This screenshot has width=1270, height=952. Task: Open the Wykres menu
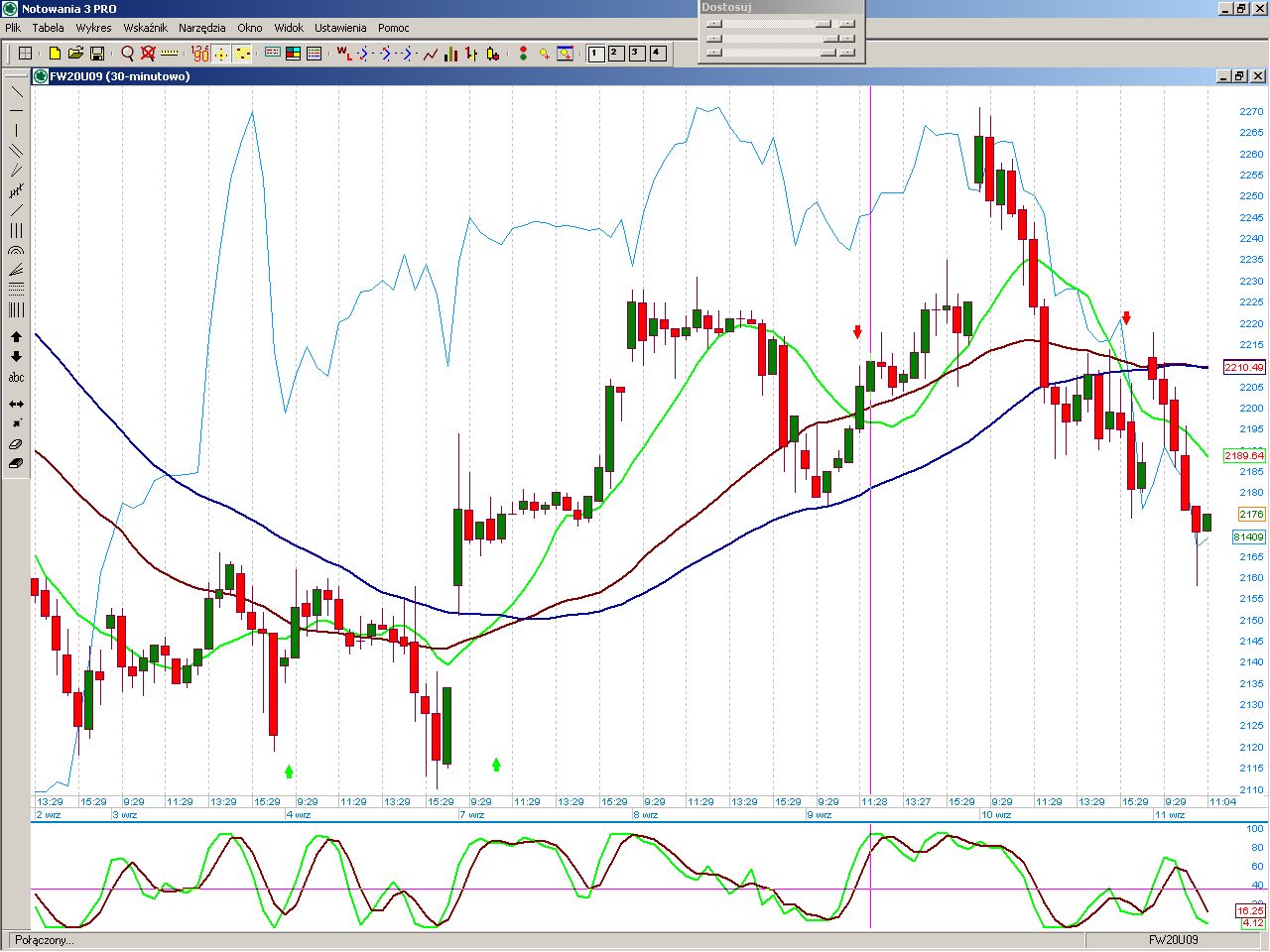pyautogui.click(x=93, y=28)
